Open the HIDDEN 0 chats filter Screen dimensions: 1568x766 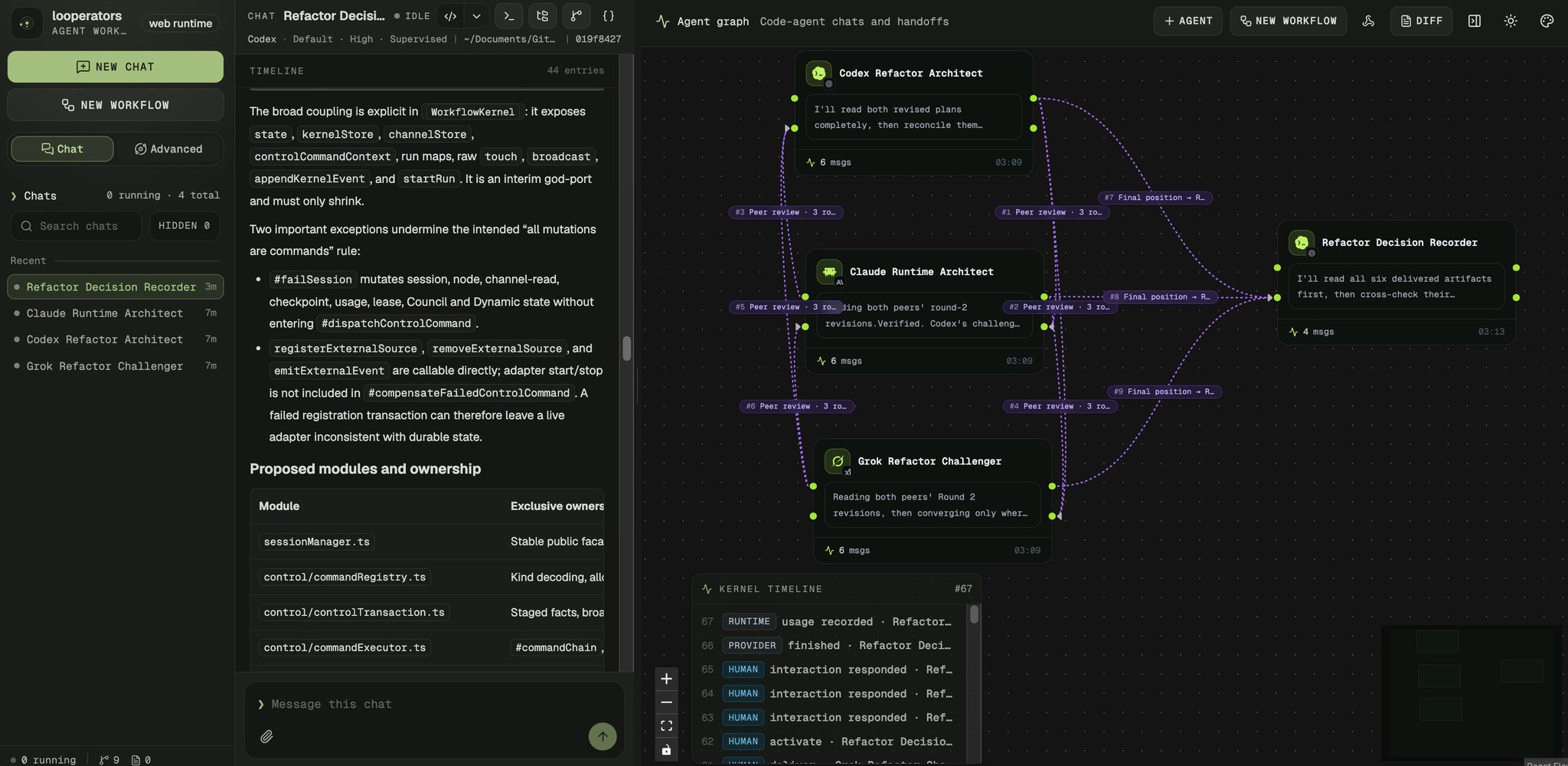(x=185, y=226)
